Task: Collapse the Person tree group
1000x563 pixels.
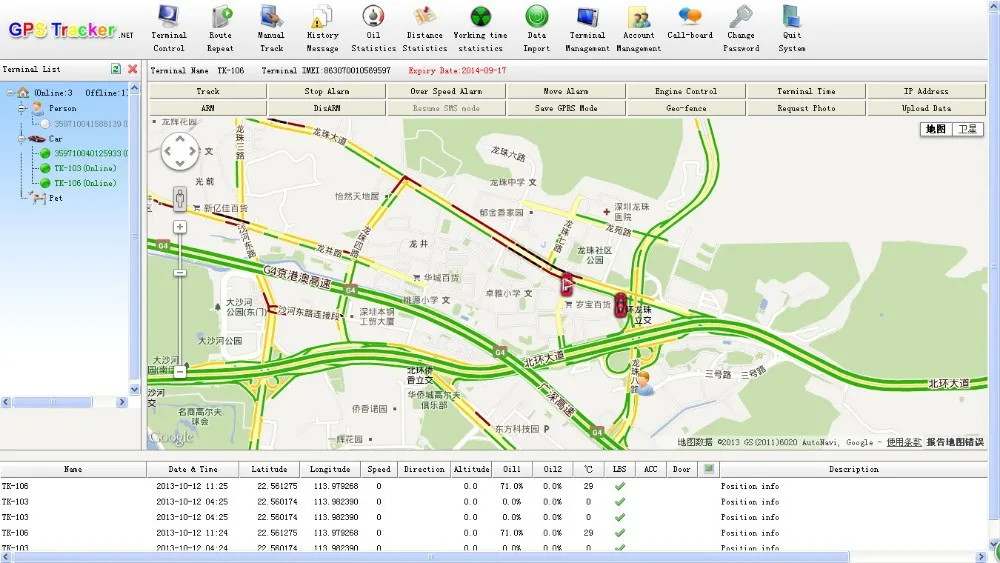Action: coord(22,108)
